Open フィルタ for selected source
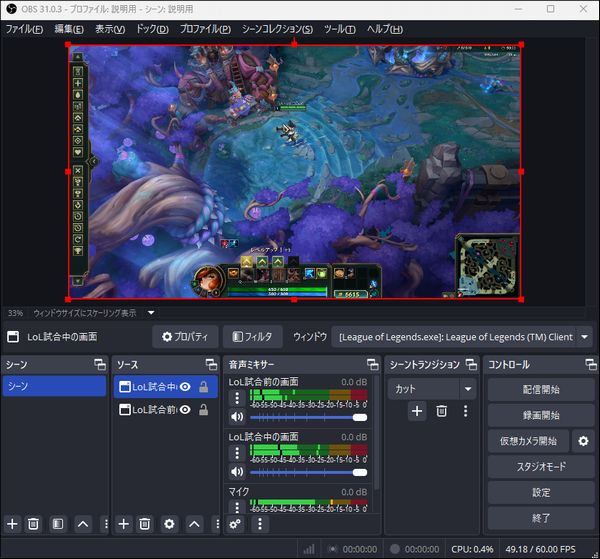 tap(253, 337)
